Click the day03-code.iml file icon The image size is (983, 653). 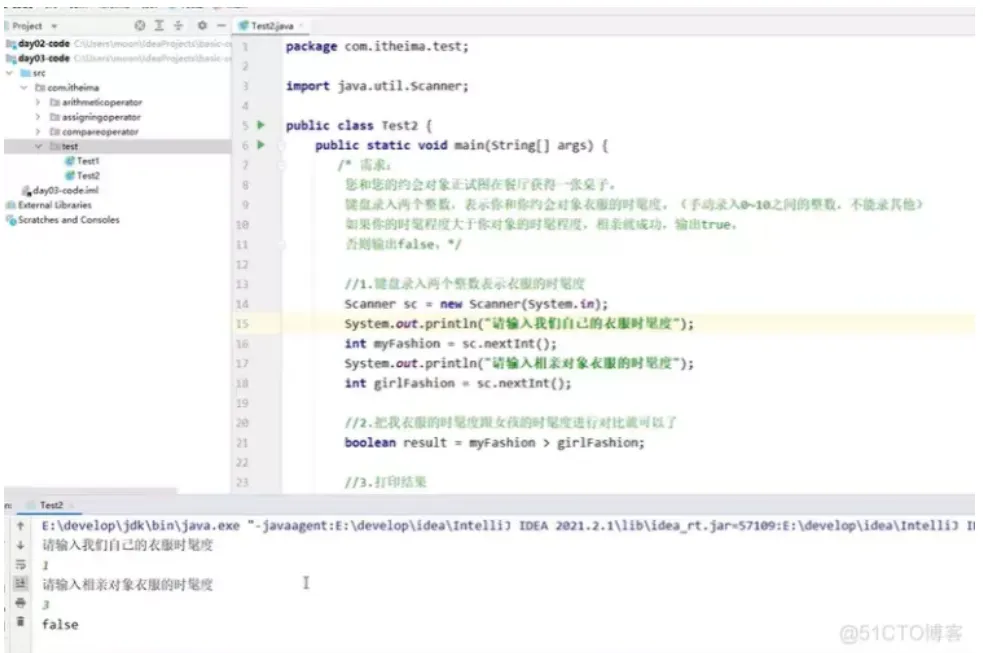[x=26, y=191]
